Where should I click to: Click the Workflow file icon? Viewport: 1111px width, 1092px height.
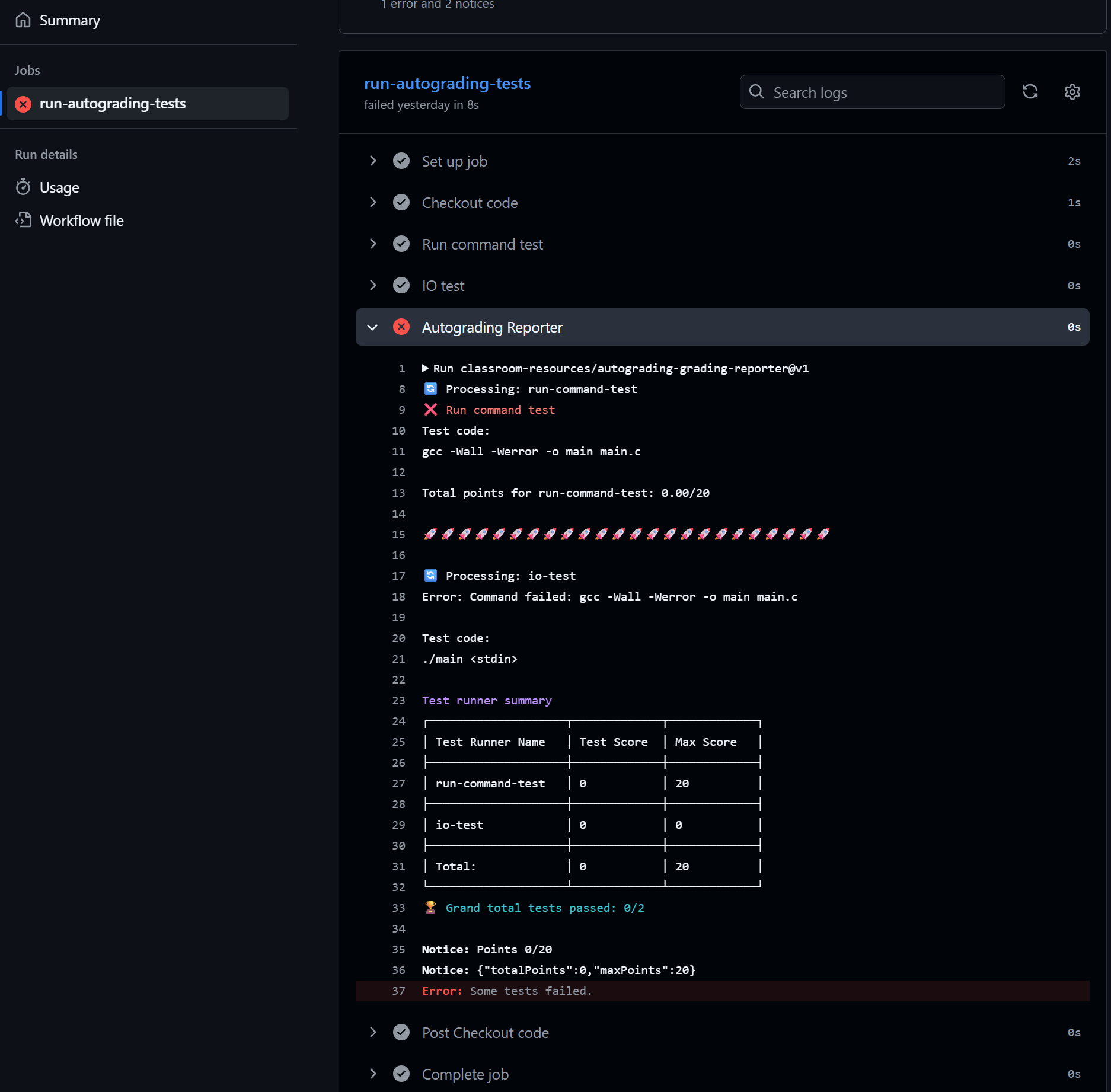tap(23, 220)
